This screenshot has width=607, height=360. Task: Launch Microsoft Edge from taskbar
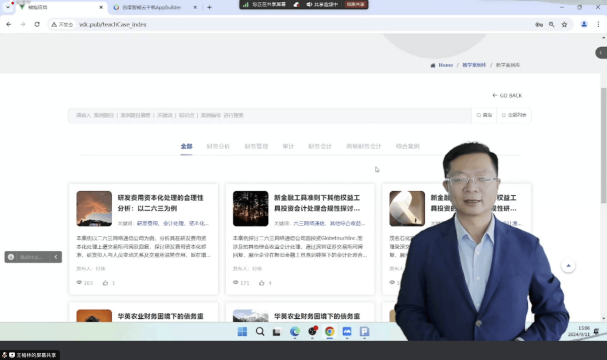pyautogui.click(x=295, y=332)
